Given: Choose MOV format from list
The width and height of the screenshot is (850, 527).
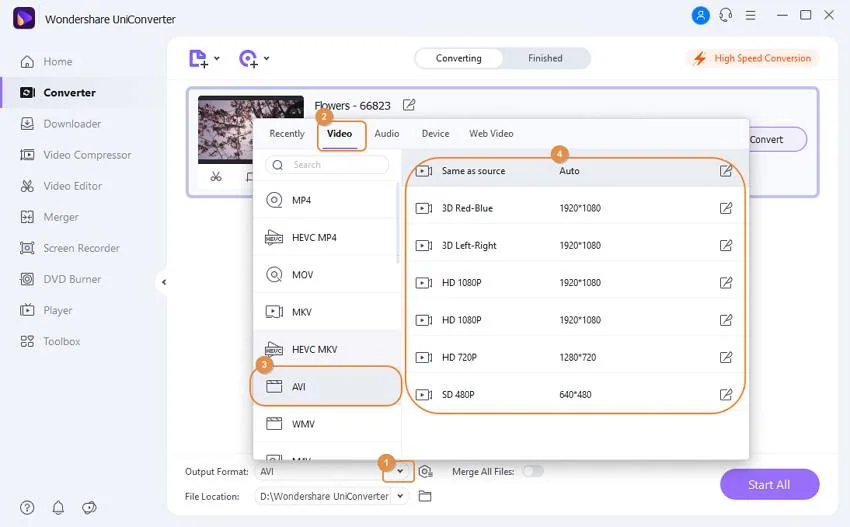Looking at the screenshot, I should point(325,275).
